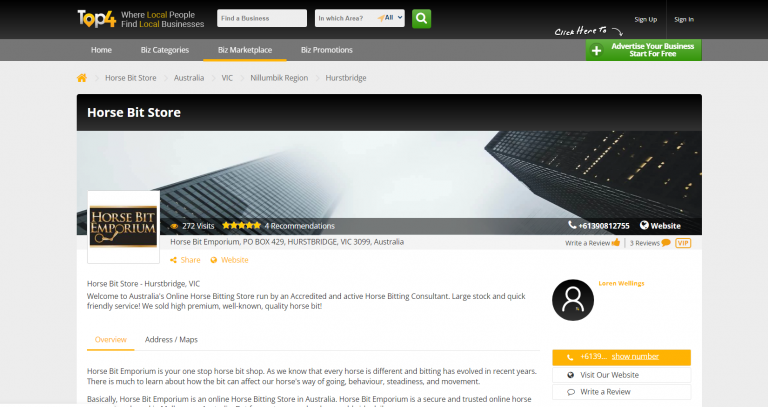
Task: Open the Sign Up link
Action: 646,19
